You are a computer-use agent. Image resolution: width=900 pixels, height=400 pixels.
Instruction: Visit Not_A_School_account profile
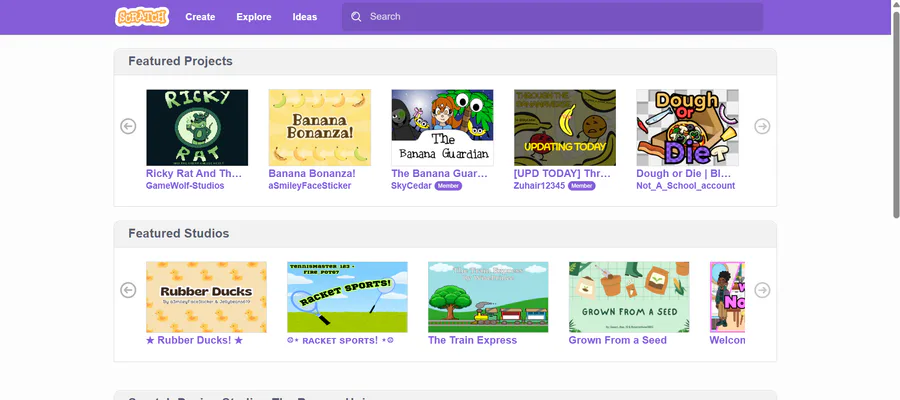click(685, 186)
